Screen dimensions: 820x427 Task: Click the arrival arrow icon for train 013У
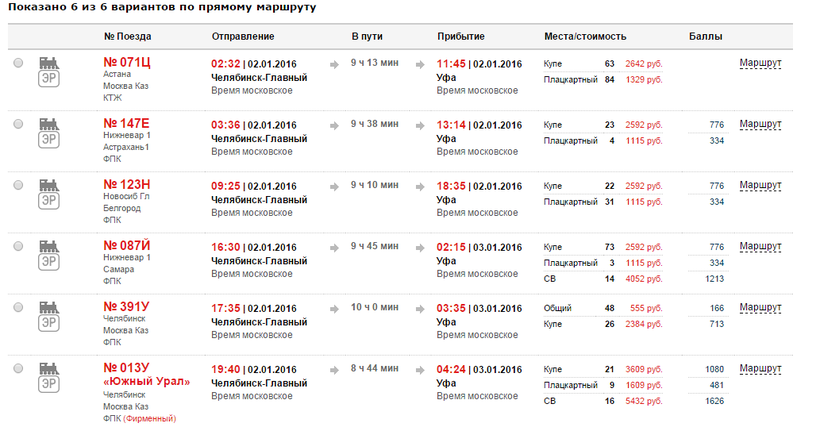[x=419, y=369]
